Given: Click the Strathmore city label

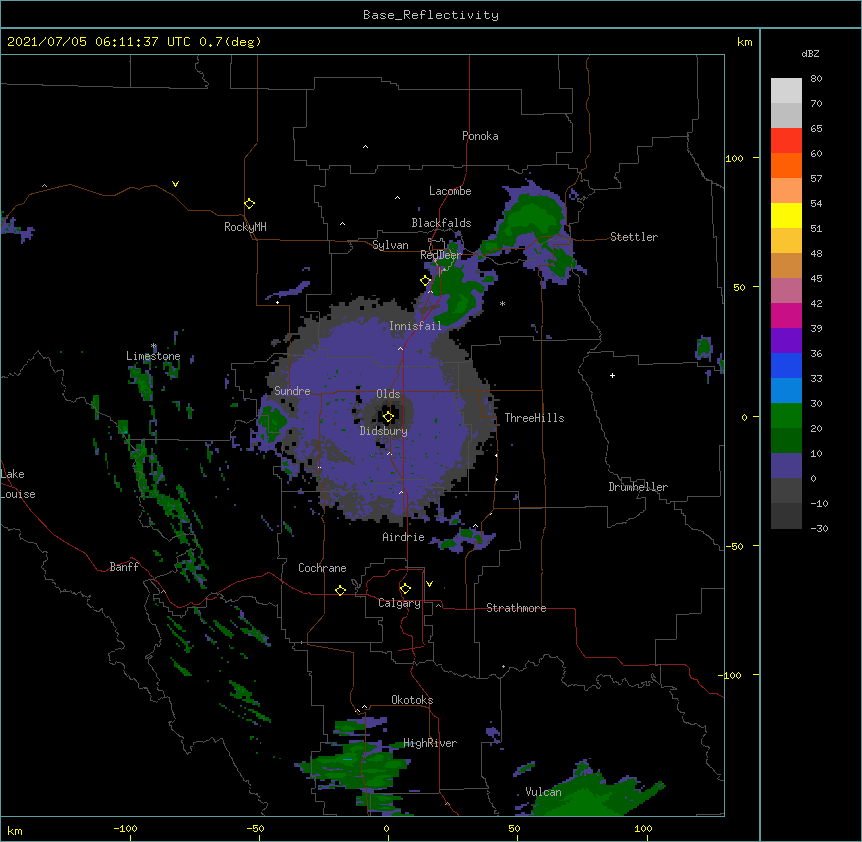Looking at the screenshot, I should click(516, 608).
